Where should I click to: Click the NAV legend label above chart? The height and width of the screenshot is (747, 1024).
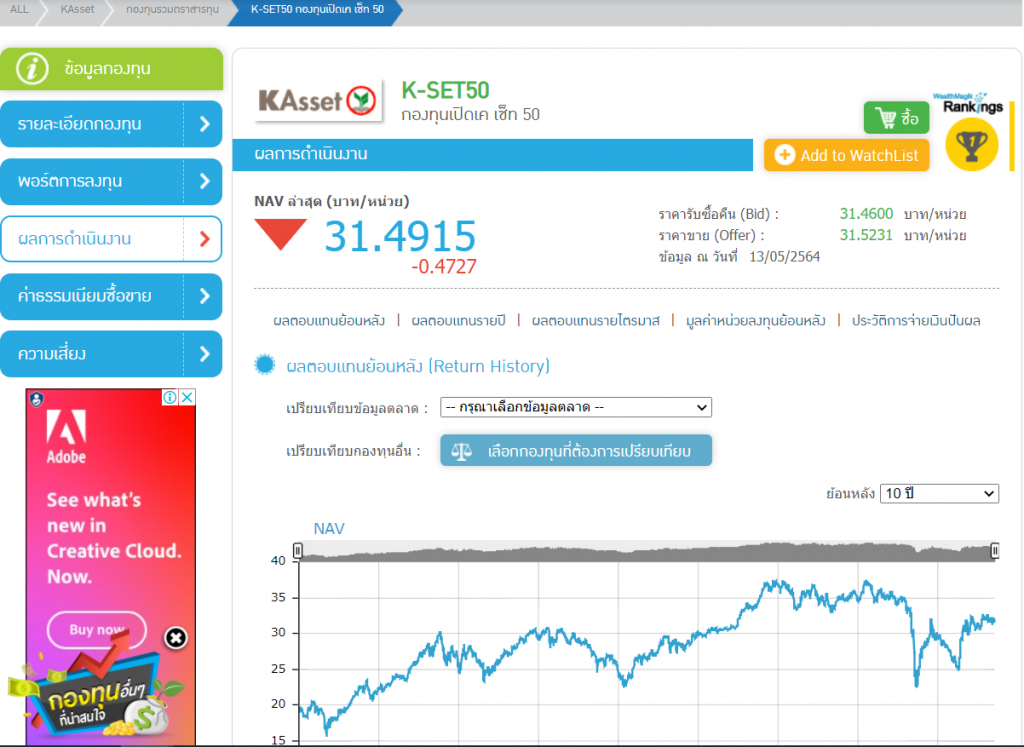pos(328,528)
